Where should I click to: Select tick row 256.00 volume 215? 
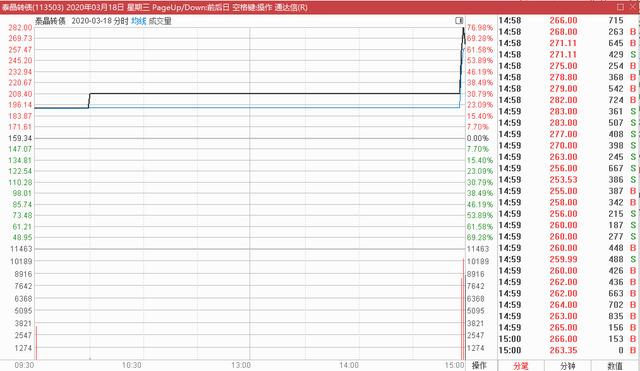pos(568,214)
